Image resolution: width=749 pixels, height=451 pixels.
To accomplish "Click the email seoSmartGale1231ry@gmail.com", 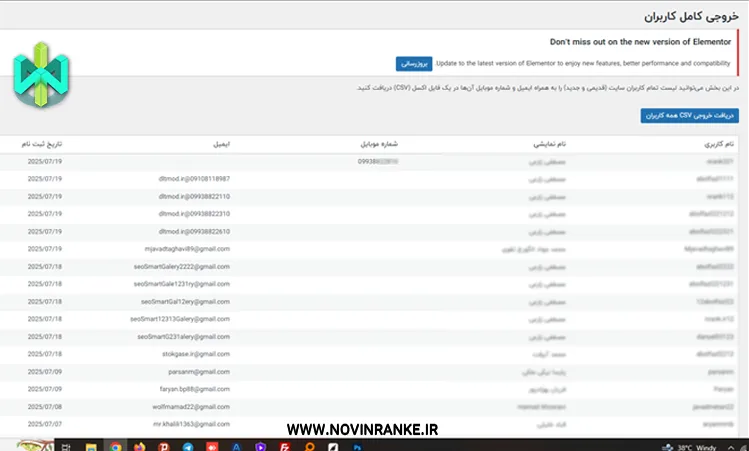I will pyautogui.click(x=182, y=284).
